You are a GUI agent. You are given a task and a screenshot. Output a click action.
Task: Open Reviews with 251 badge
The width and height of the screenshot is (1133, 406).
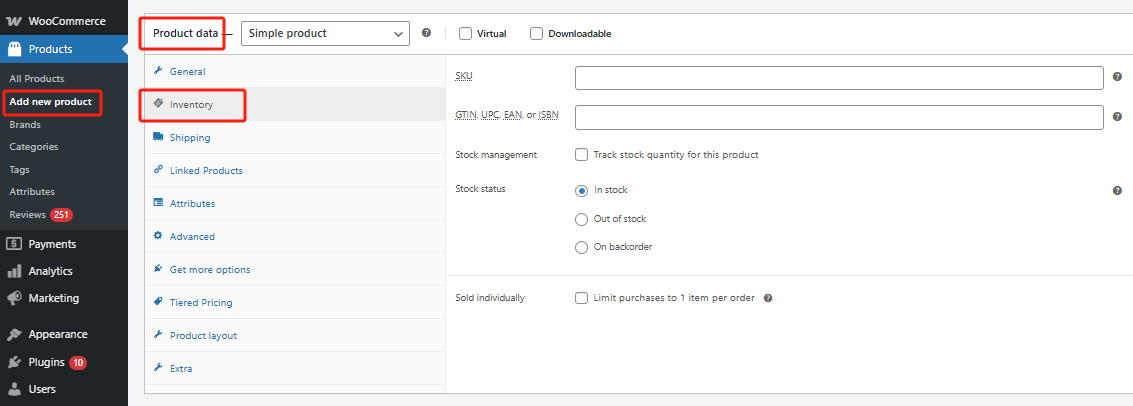point(41,215)
